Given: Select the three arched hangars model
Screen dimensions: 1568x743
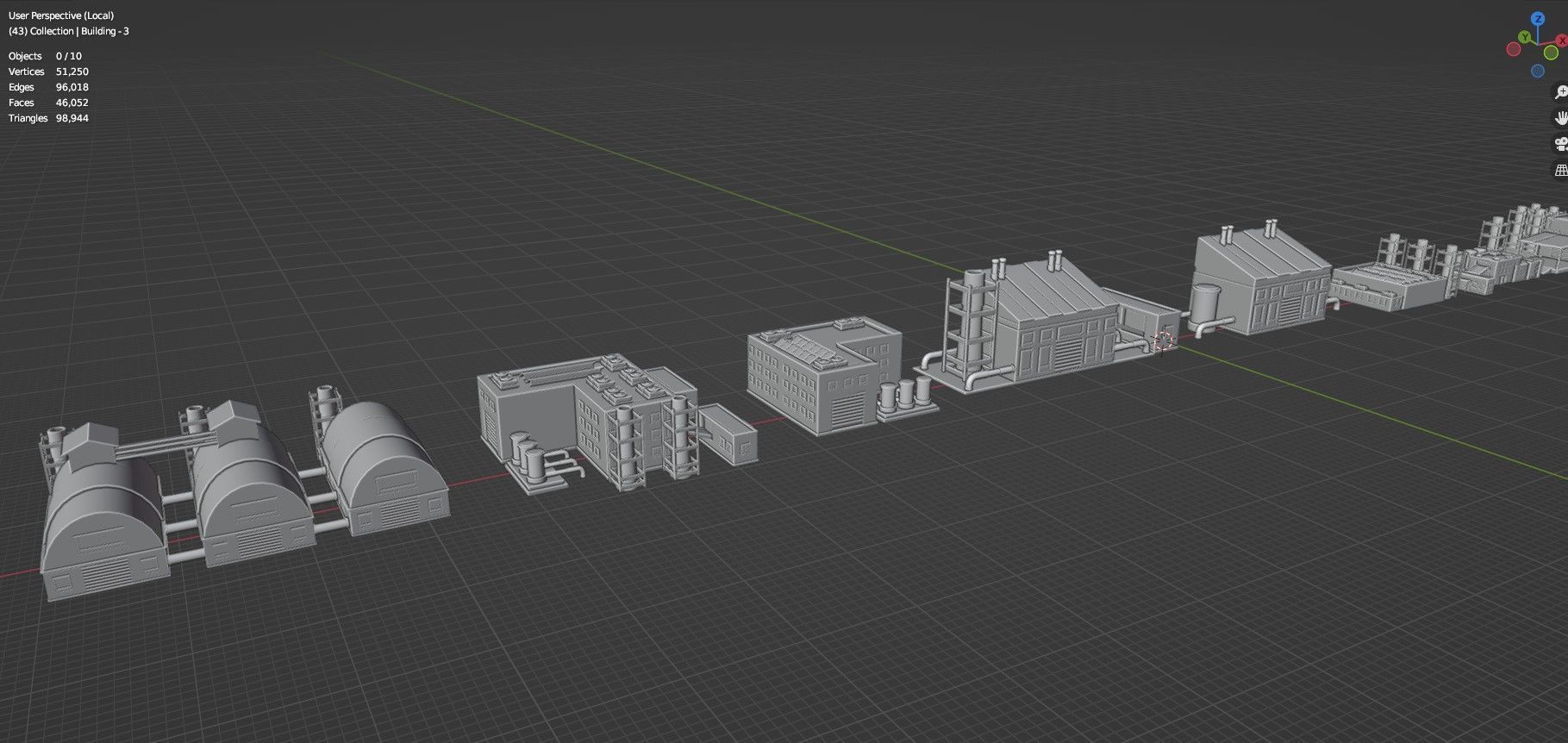Looking at the screenshot, I should click(x=243, y=494).
